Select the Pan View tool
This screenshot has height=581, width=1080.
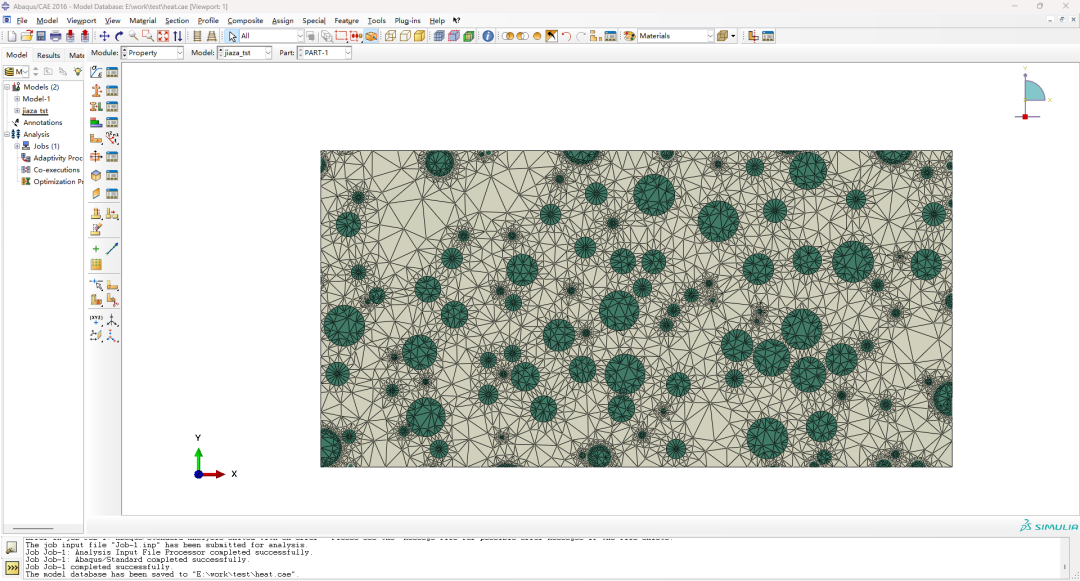(104, 36)
